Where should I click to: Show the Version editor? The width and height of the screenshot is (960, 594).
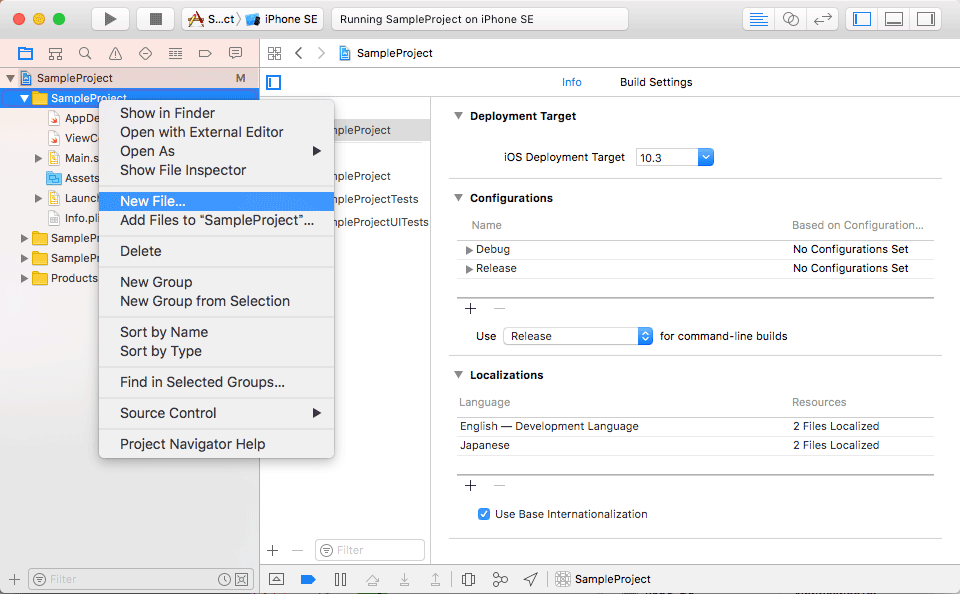coord(822,19)
